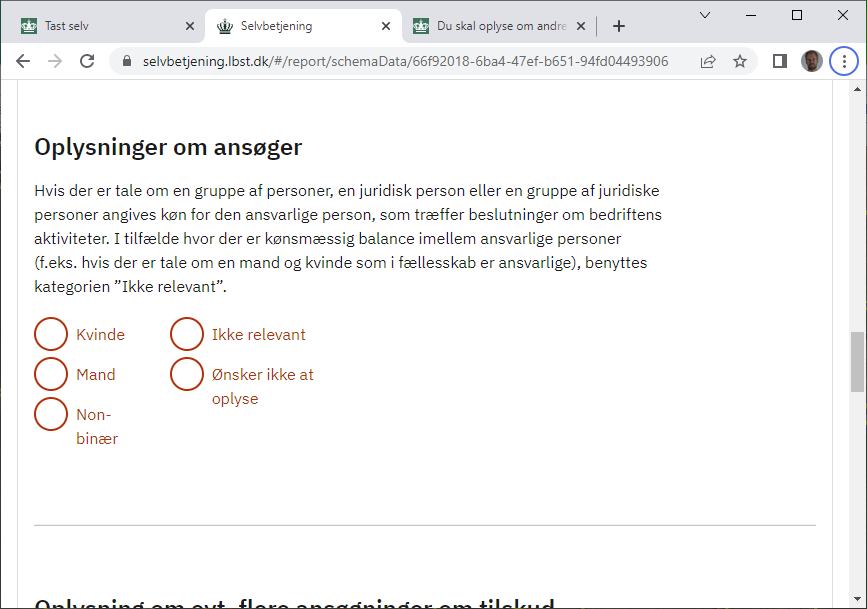Reload the Selvbetjening page
The height and width of the screenshot is (609, 867).
88,61
